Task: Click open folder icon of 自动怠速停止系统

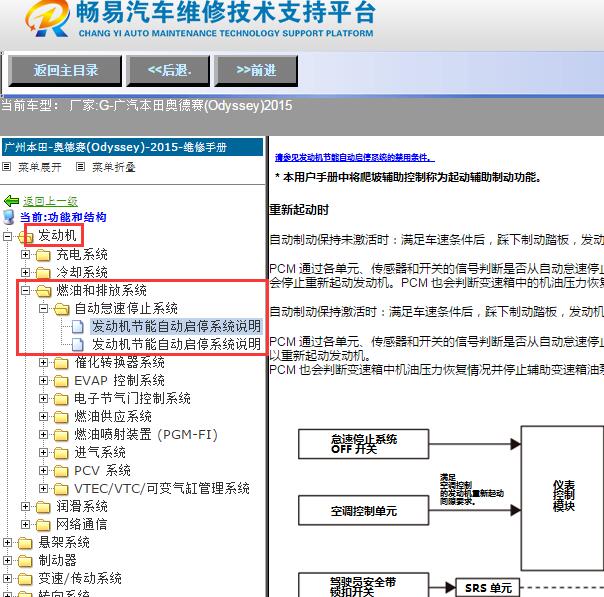Action: pos(62,309)
